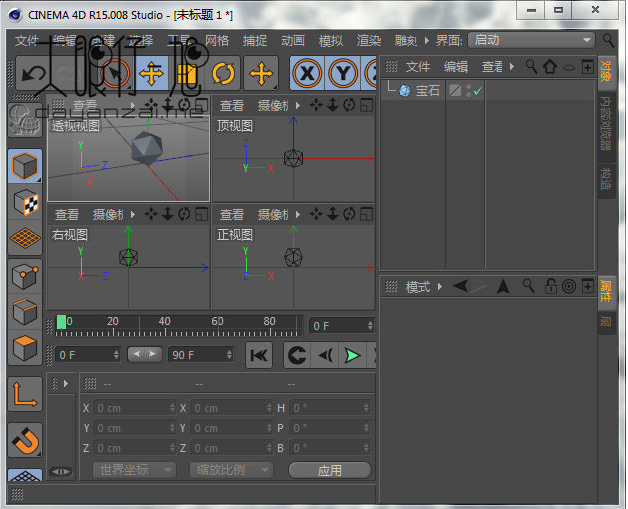Click the lock icon in Attributes panel

(551, 287)
